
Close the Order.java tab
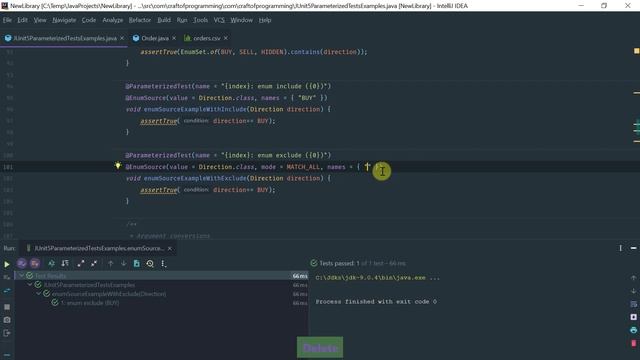174,38
